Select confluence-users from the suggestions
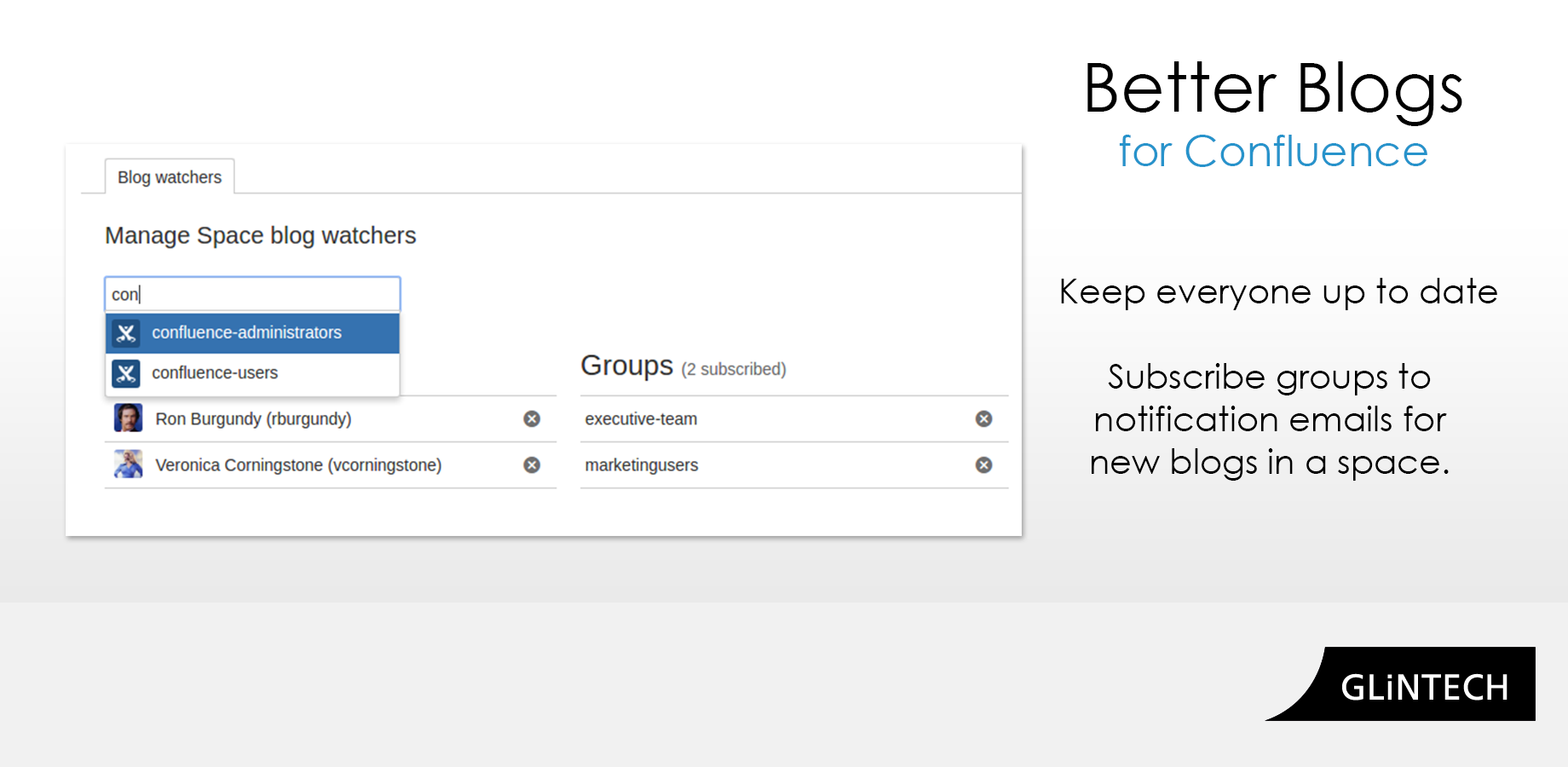1568x767 pixels. point(214,372)
